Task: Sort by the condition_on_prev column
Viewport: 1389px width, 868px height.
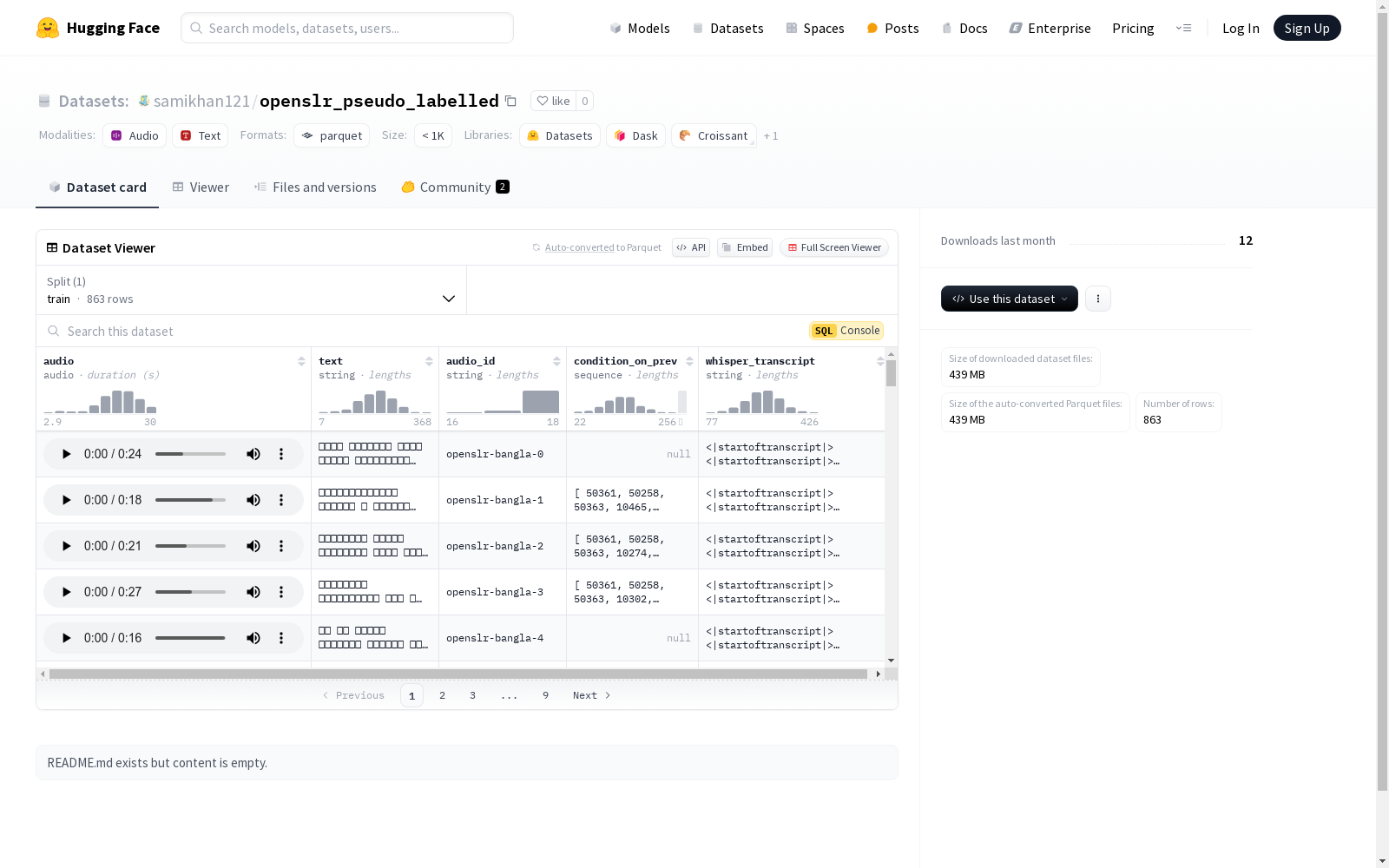Action: pyautogui.click(x=689, y=361)
